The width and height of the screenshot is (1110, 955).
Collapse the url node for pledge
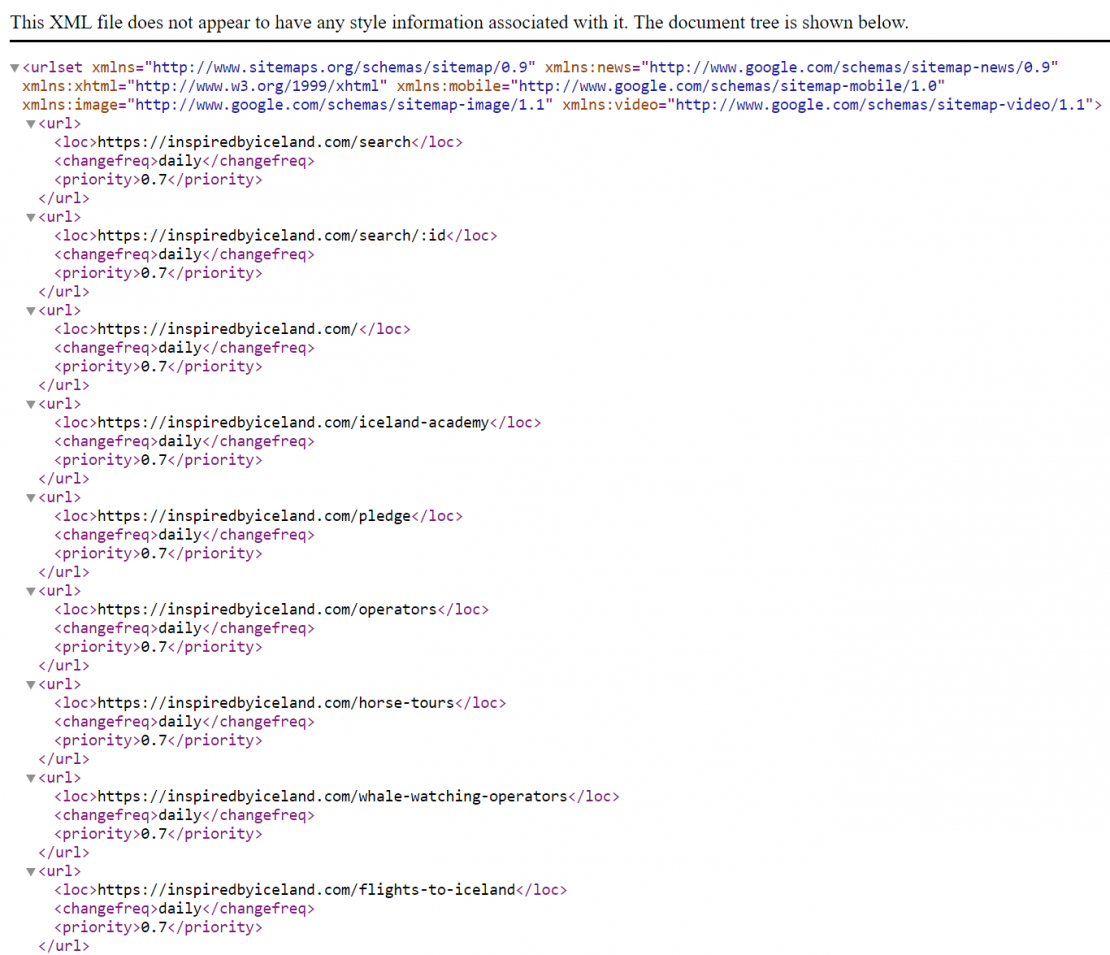tap(30, 498)
